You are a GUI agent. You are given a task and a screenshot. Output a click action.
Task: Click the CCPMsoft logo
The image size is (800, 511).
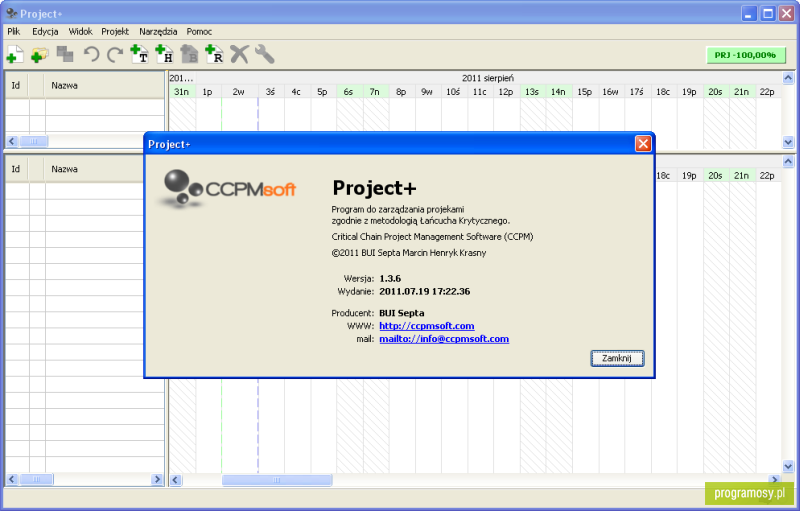click(x=228, y=189)
